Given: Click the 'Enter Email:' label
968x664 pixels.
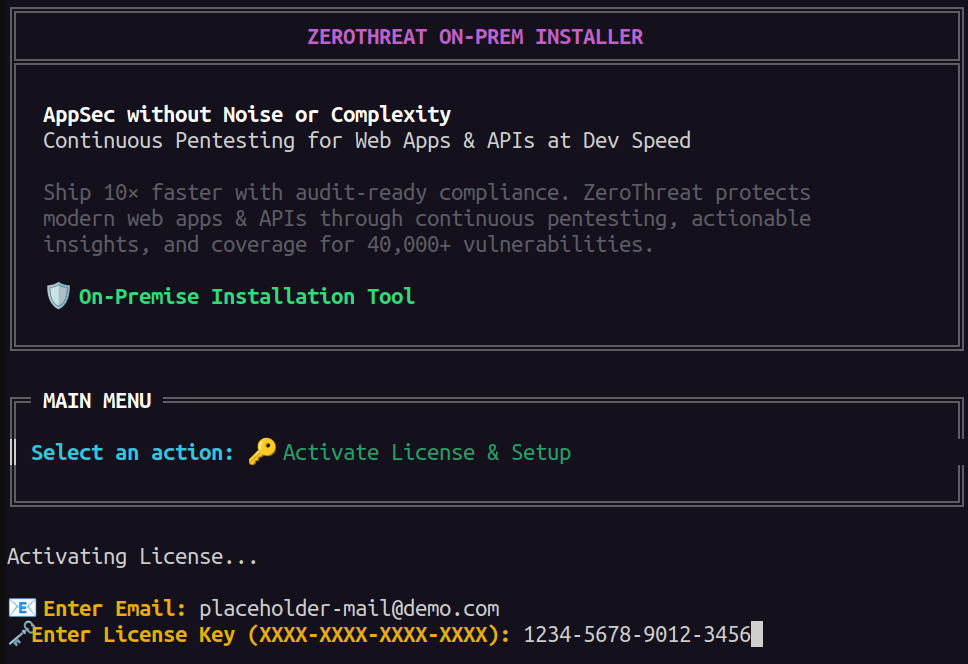Looking at the screenshot, I should (x=114, y=609).
